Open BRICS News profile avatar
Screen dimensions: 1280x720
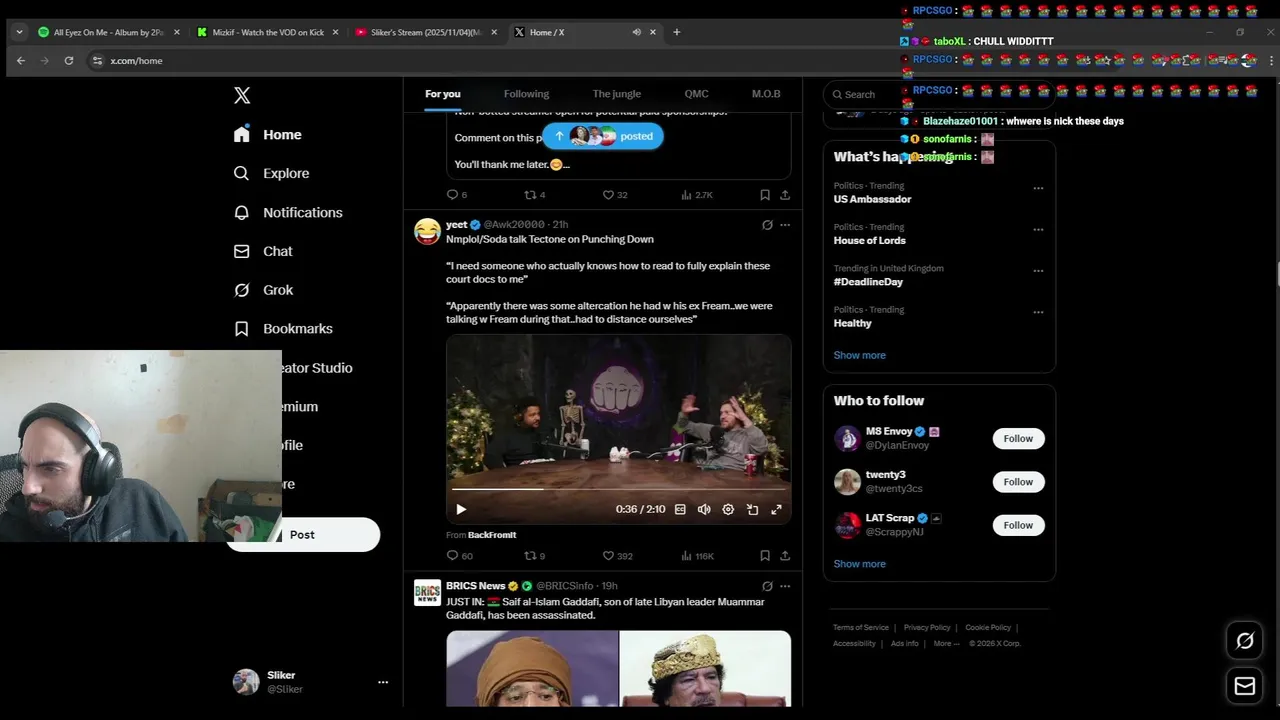click(x=427, y=592)
